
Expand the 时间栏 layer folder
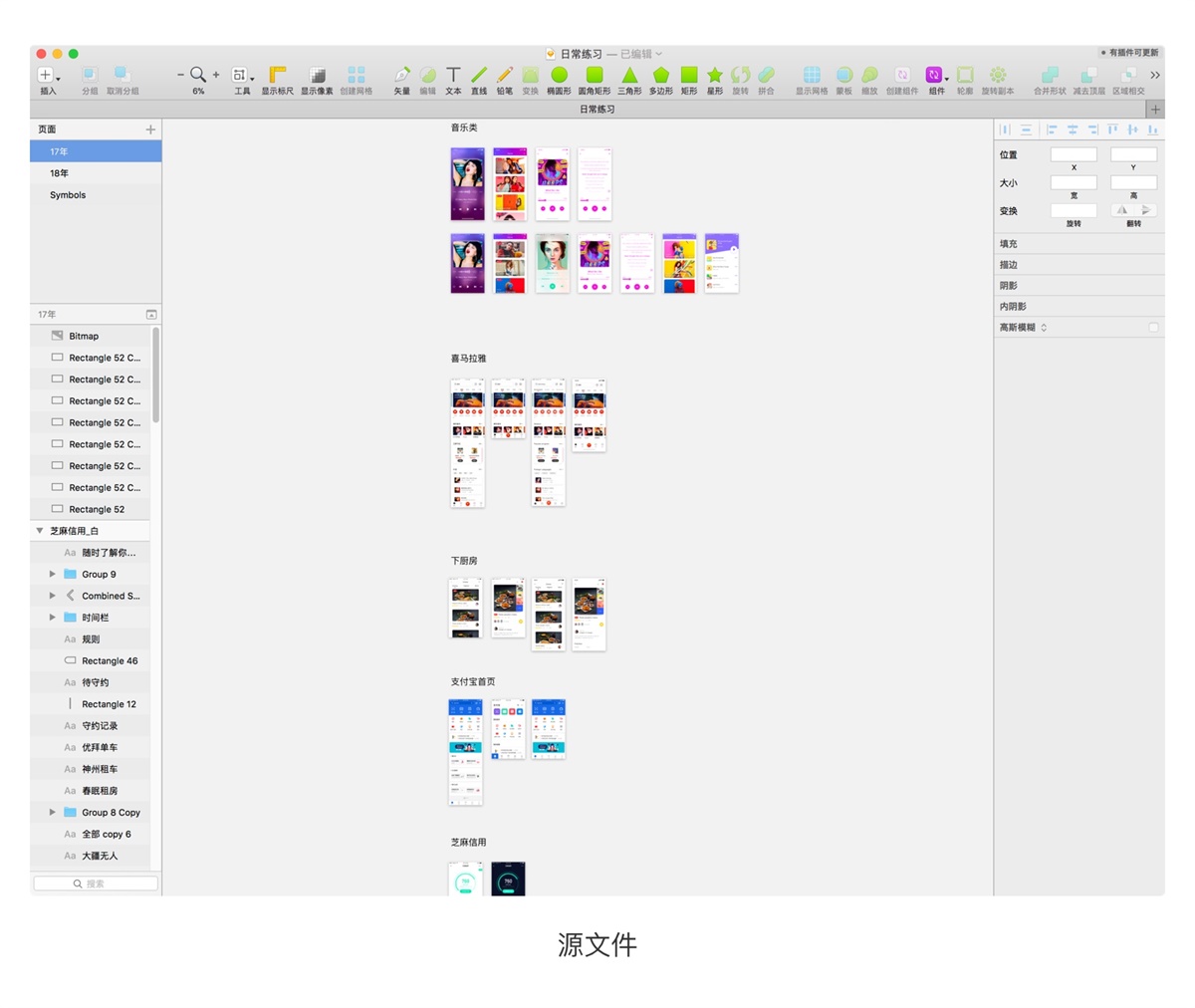53,618
